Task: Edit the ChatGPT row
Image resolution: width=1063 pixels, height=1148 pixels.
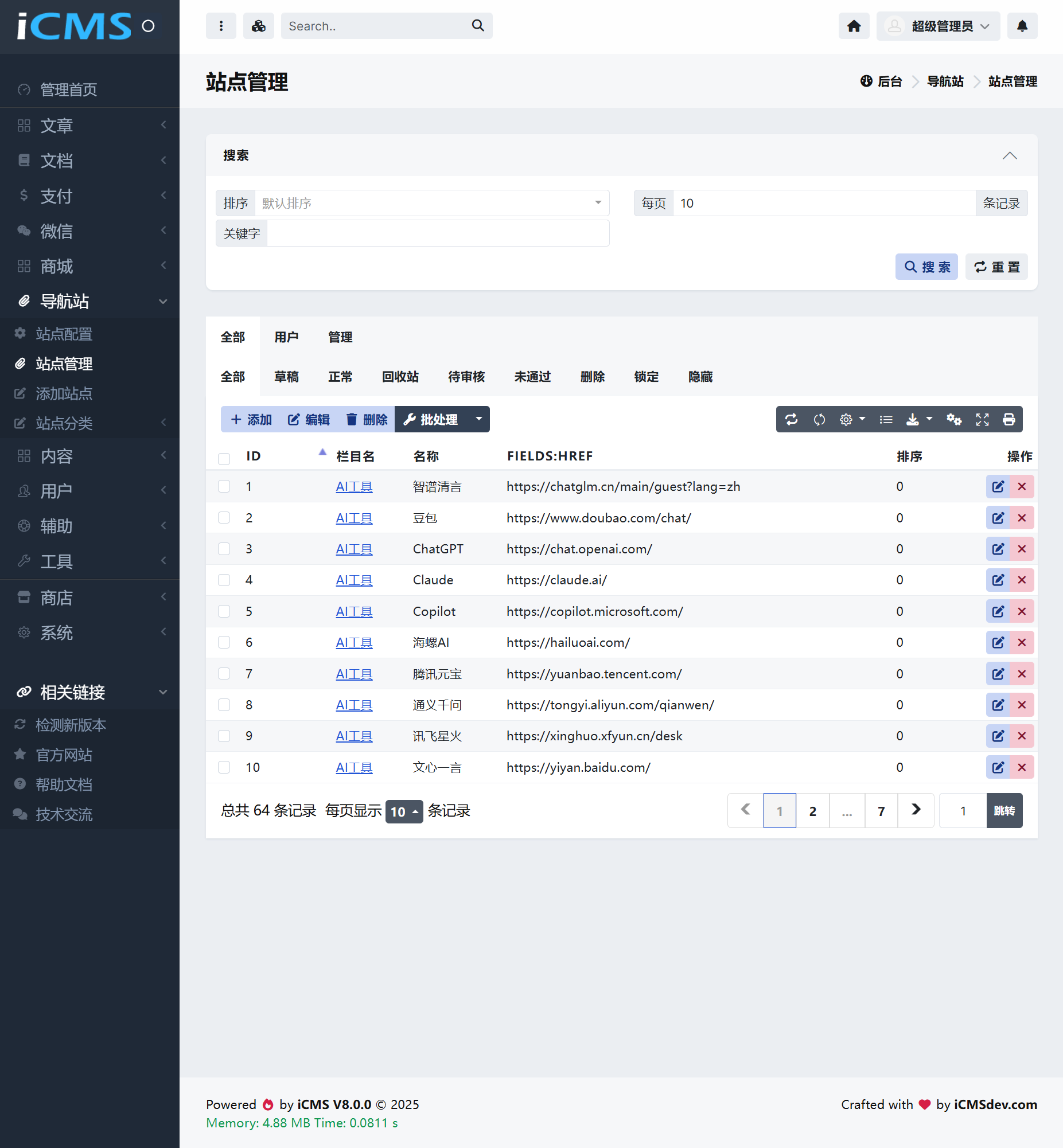Action: click(998, 549)
